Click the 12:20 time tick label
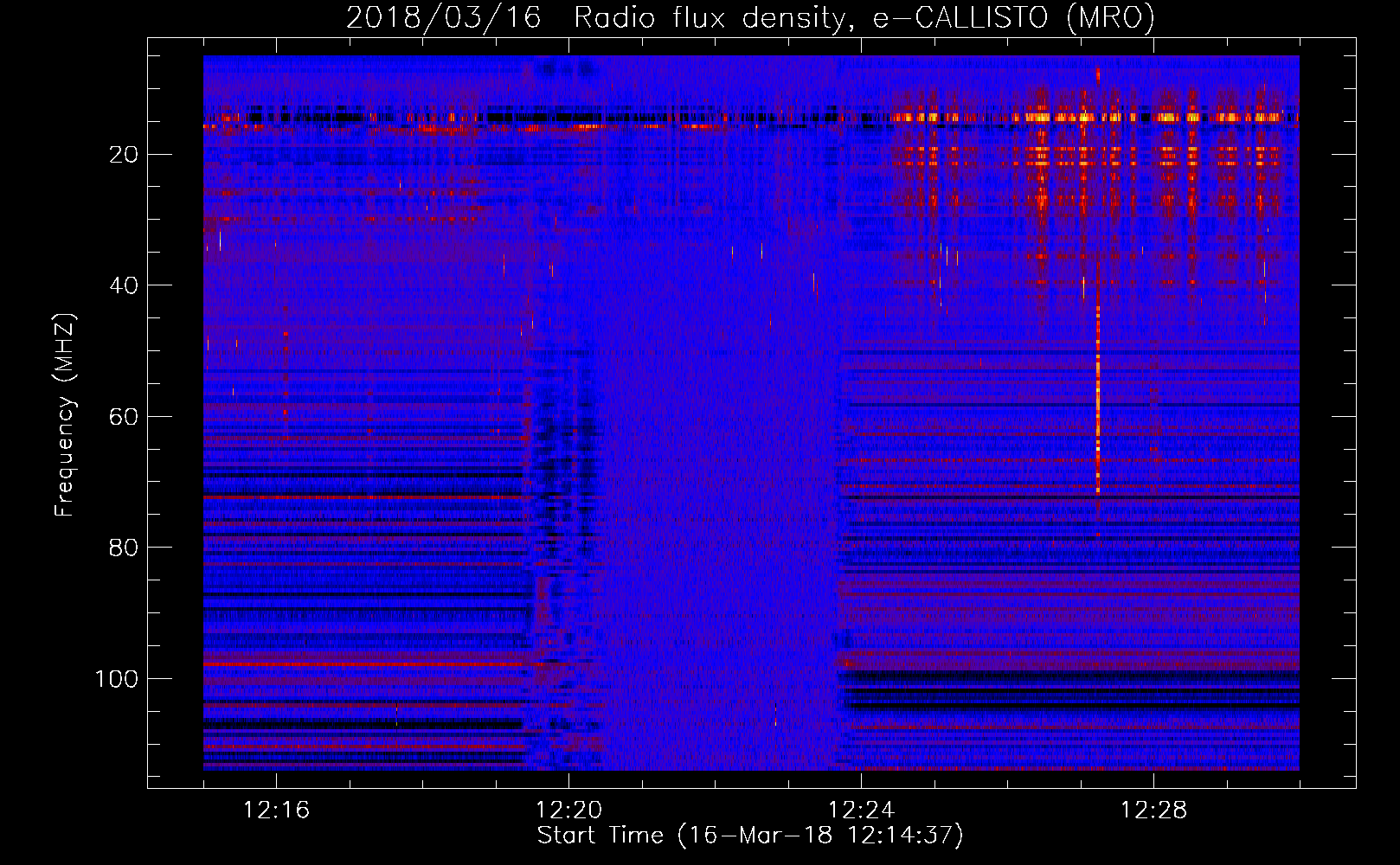This screenshot has width=1400, height=865. [x=568, y=811]
